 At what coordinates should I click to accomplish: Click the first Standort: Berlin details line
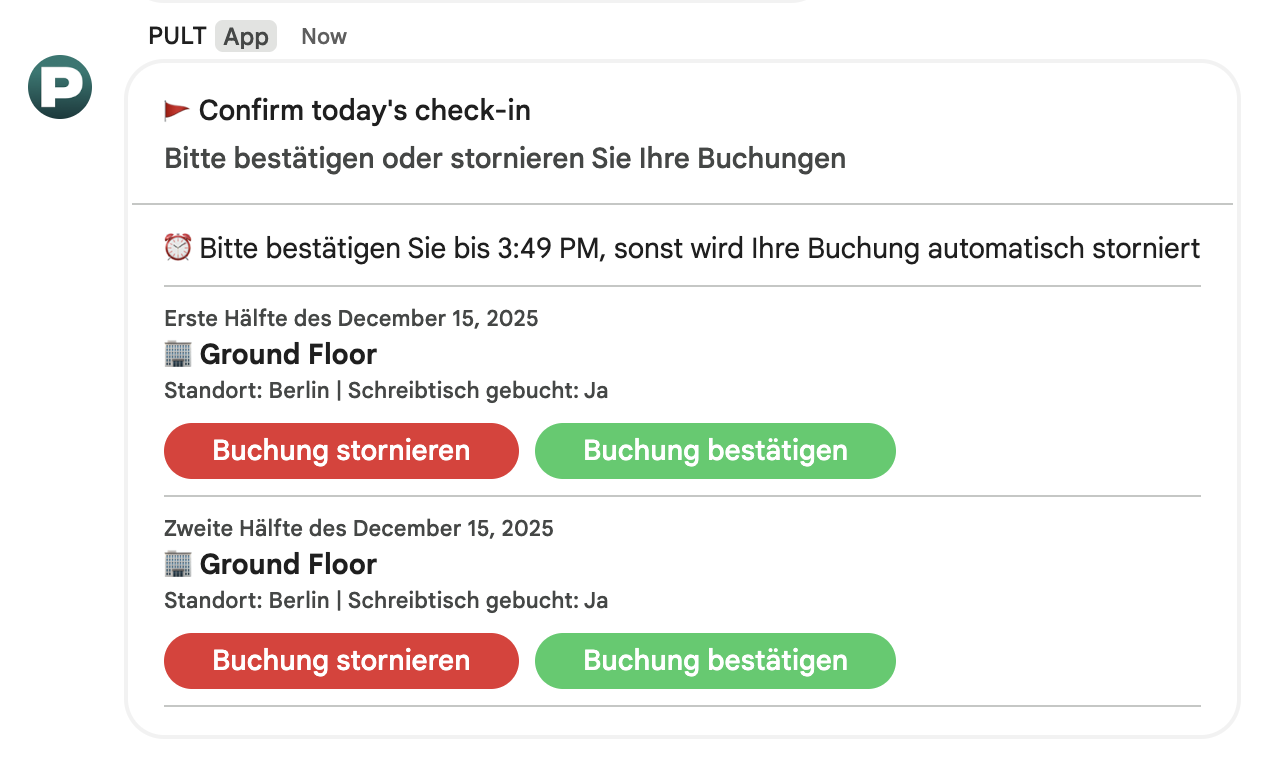point(386,391)
